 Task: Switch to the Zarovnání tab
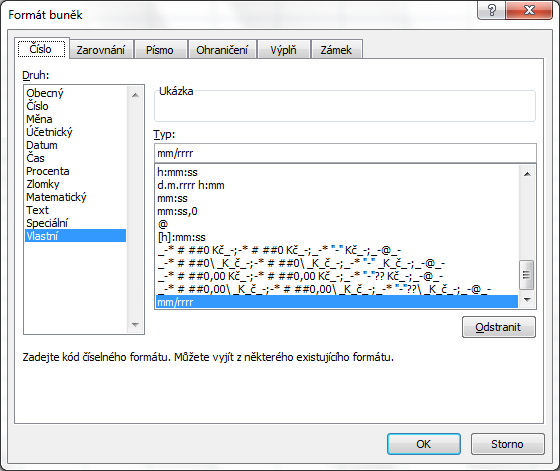coord(101,50)
